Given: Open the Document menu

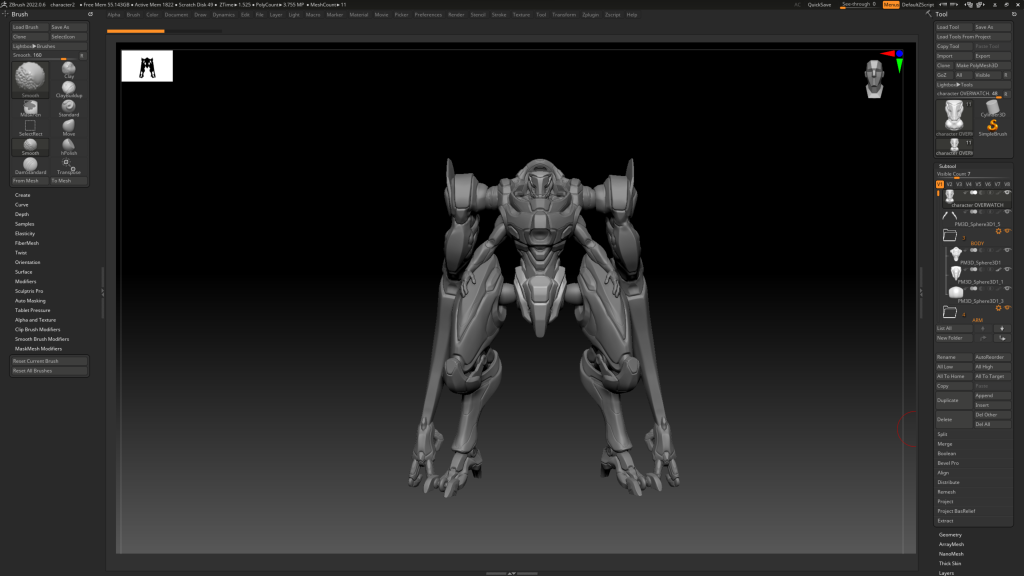Looking at the screenshot, I should click(176, 14).
